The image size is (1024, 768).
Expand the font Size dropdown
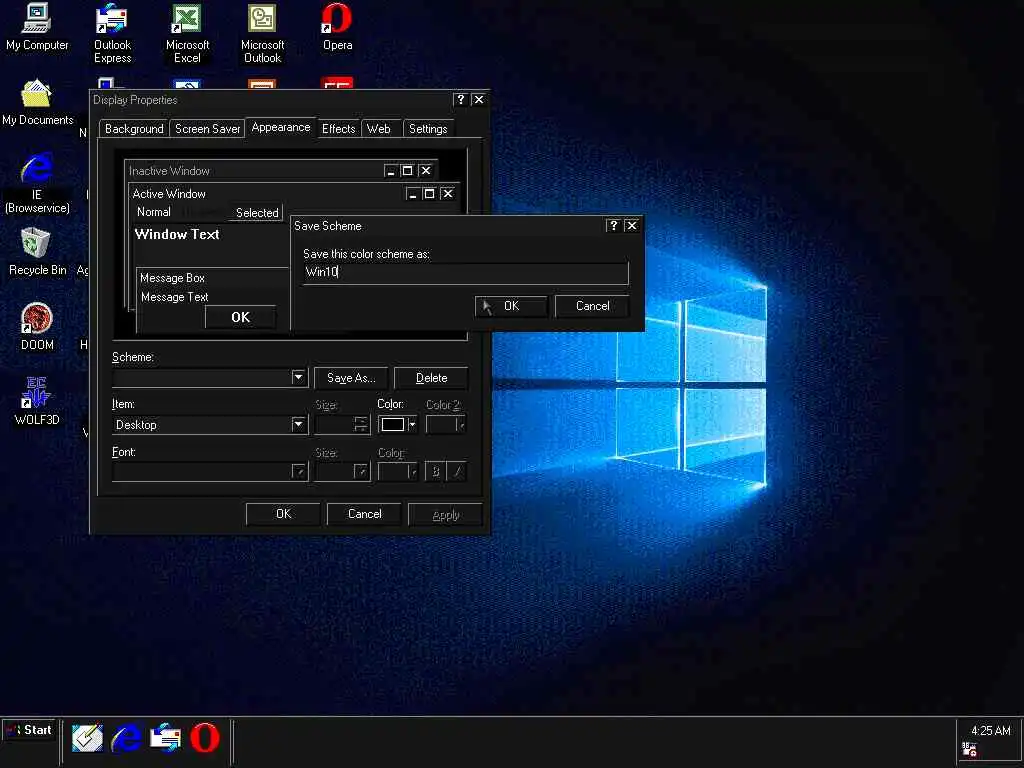coord(361,472)
